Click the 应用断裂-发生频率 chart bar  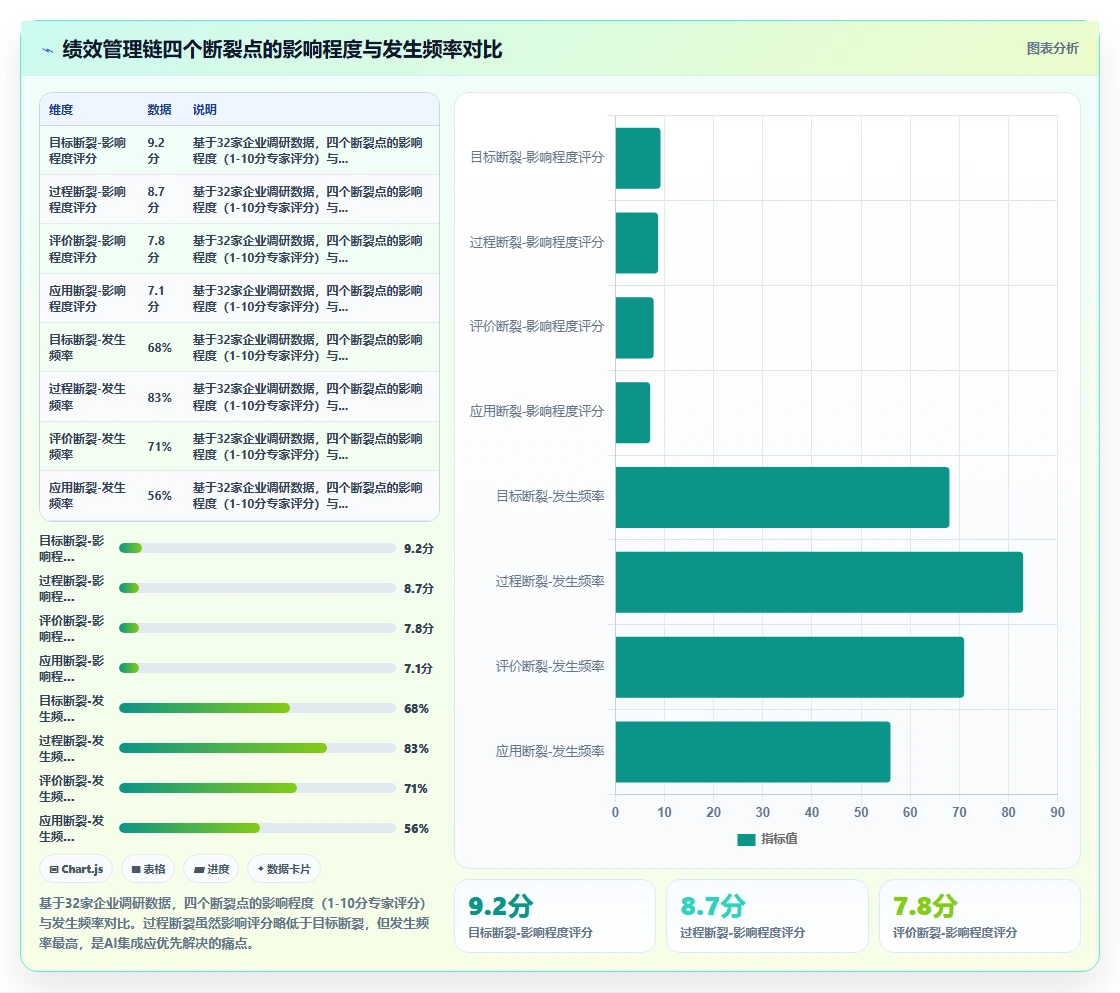(753, 752)
